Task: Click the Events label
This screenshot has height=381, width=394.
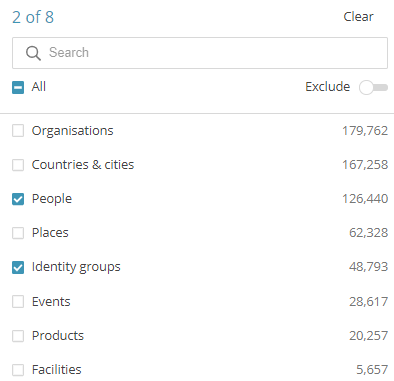Action: click(x=51, y=302)
